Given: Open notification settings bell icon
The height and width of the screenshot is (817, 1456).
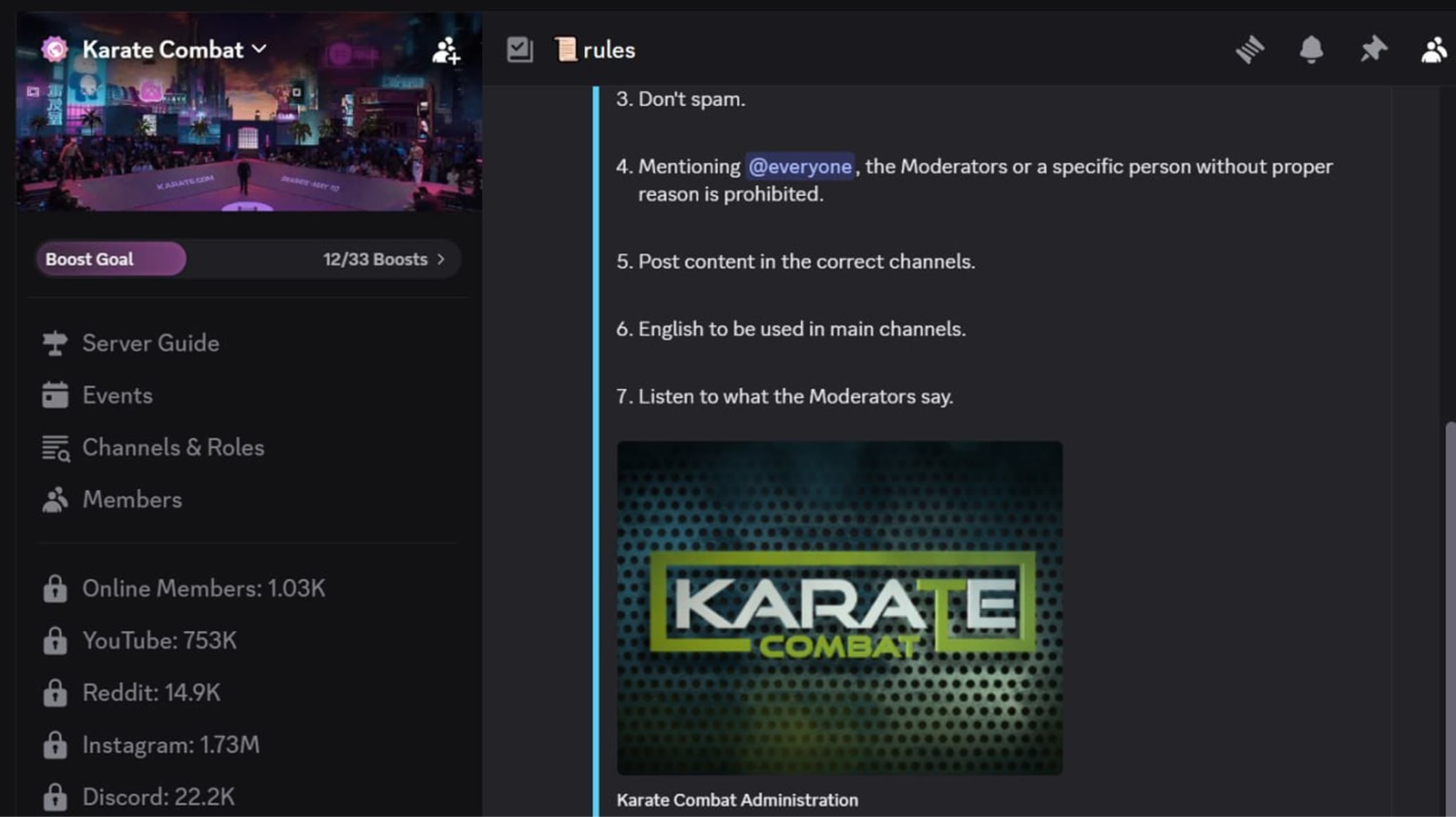Looking at the screenshot, I should [x=1311, y=49].
